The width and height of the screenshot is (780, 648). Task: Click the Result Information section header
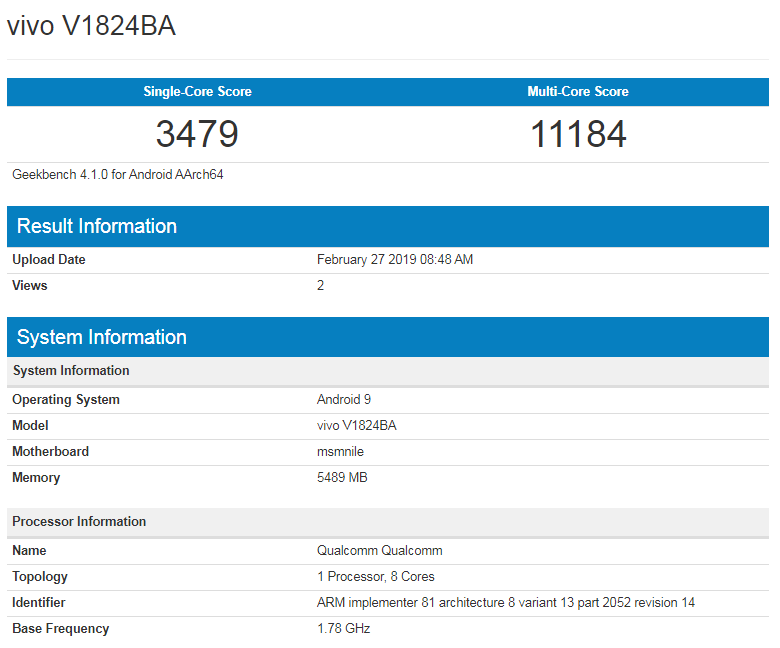pyautogui.click(x=388, y=226)
